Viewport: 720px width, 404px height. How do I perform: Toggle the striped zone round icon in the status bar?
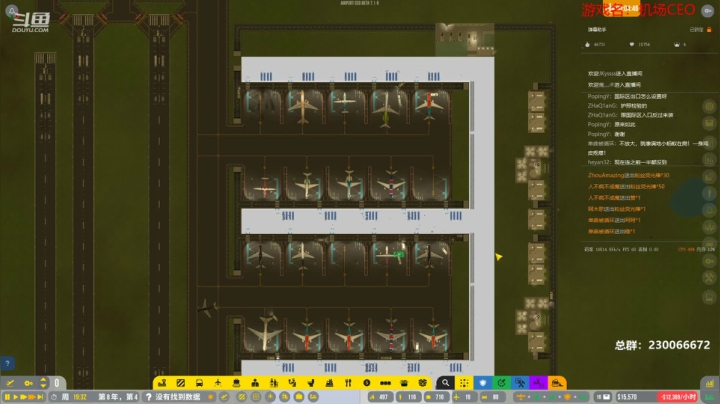(242, 397)
